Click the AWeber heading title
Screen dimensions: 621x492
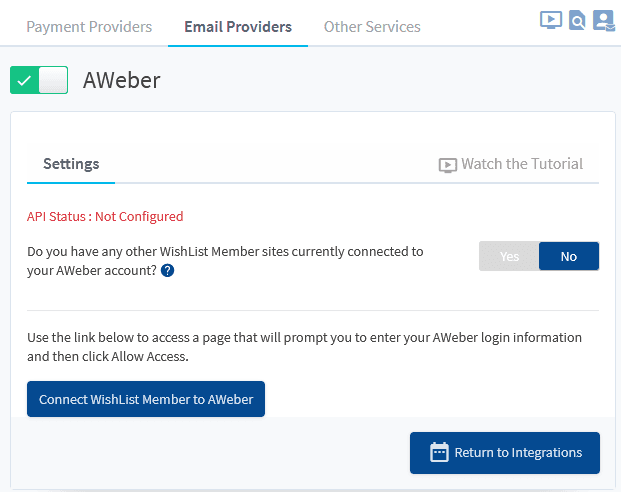121,80
